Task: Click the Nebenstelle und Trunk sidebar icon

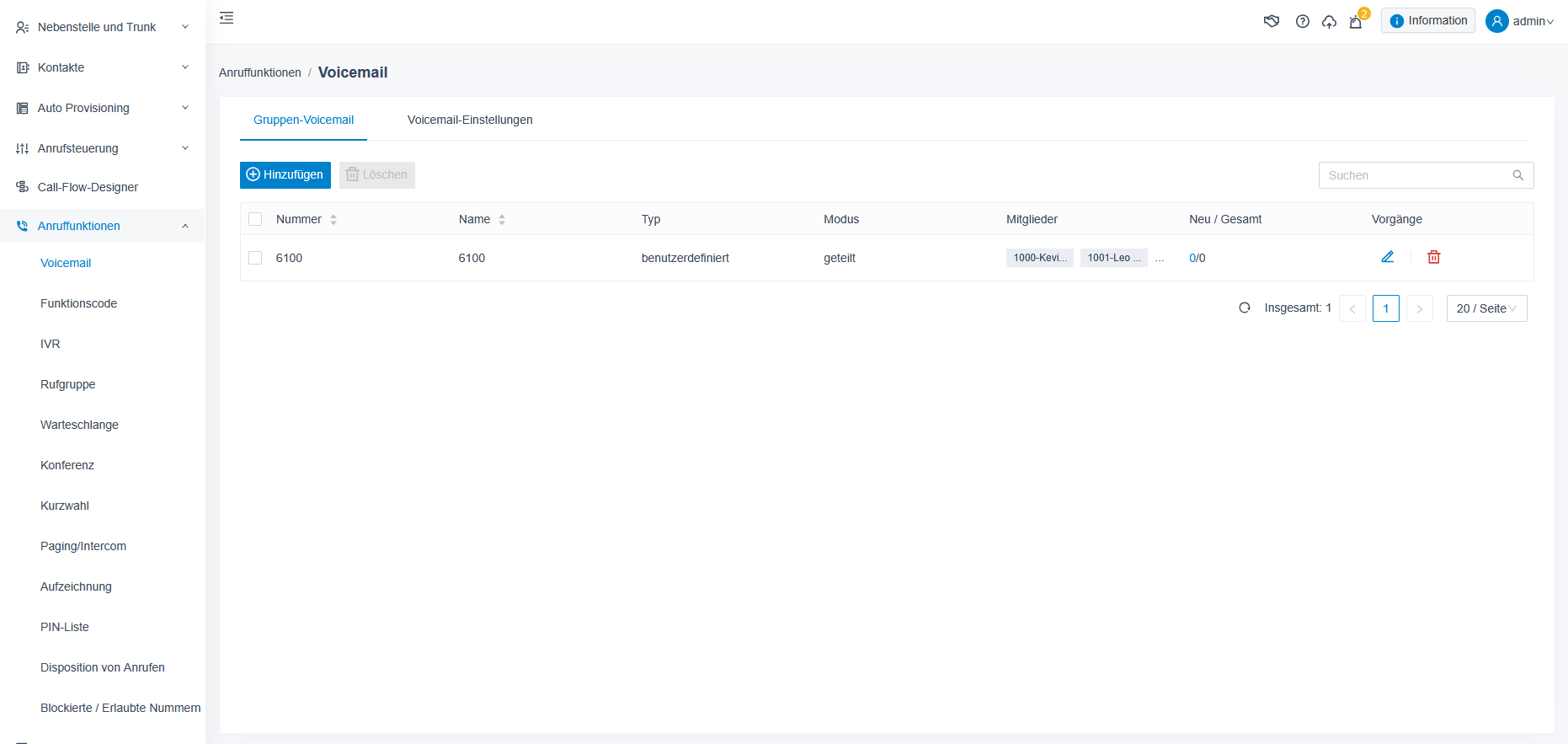Action: click(23, 28)
